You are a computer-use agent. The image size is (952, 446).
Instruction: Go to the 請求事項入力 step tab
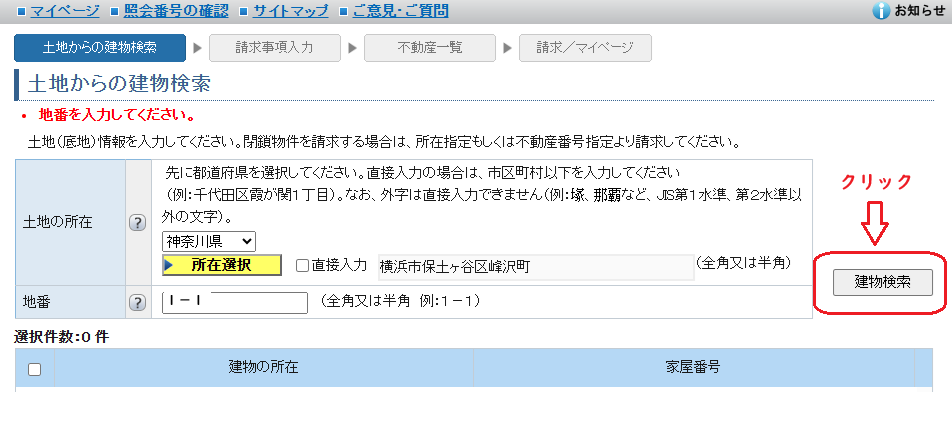click(275, 47)
